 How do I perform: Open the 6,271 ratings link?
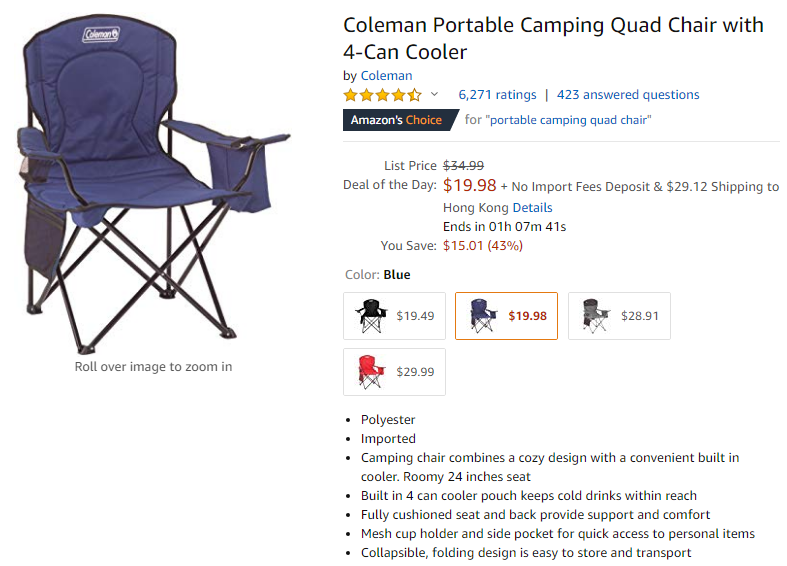point(497,95)
